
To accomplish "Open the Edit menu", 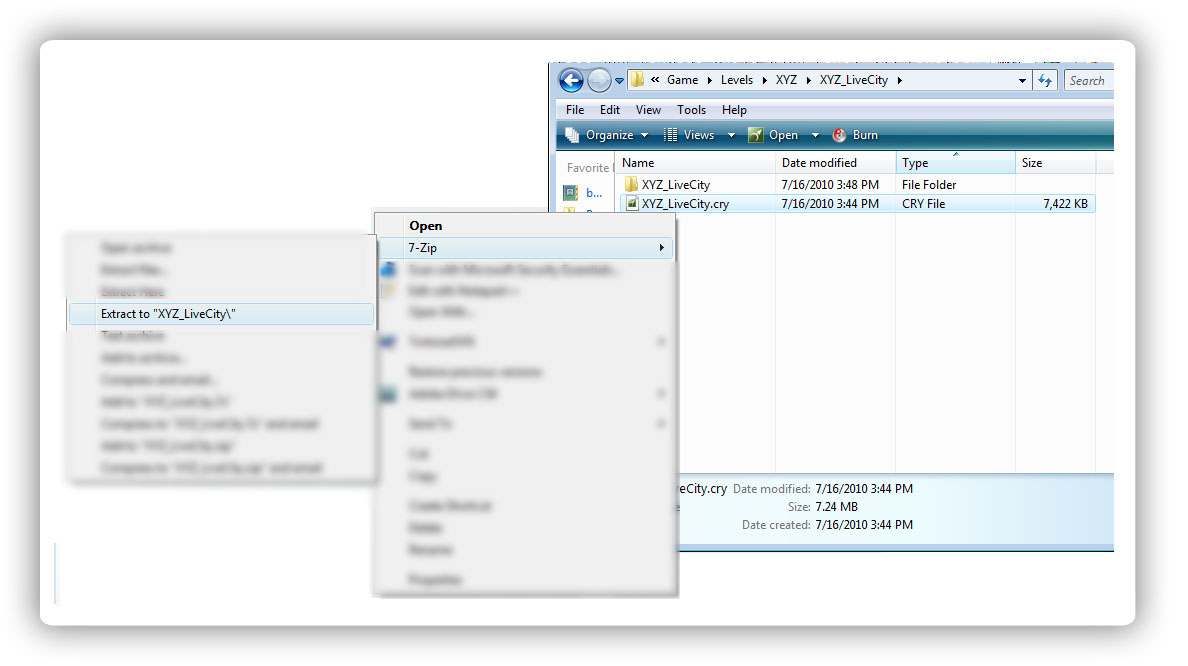I will [610, 110].
